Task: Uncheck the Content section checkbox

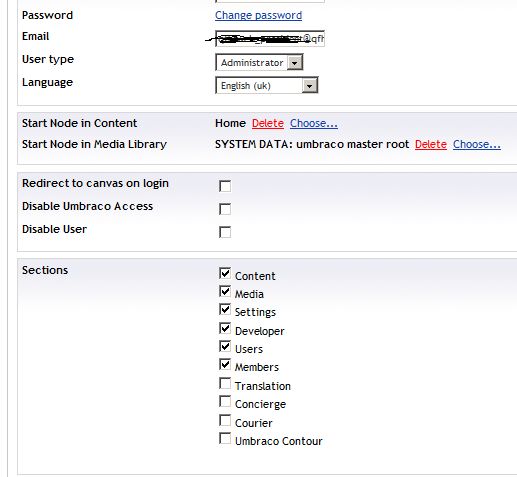Action: click(x=225, y=273)
